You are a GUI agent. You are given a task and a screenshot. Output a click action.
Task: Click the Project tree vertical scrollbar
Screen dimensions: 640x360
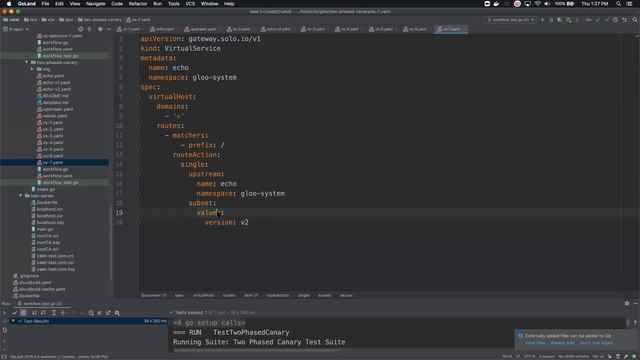pyautogui.click(x=111, y=241)
